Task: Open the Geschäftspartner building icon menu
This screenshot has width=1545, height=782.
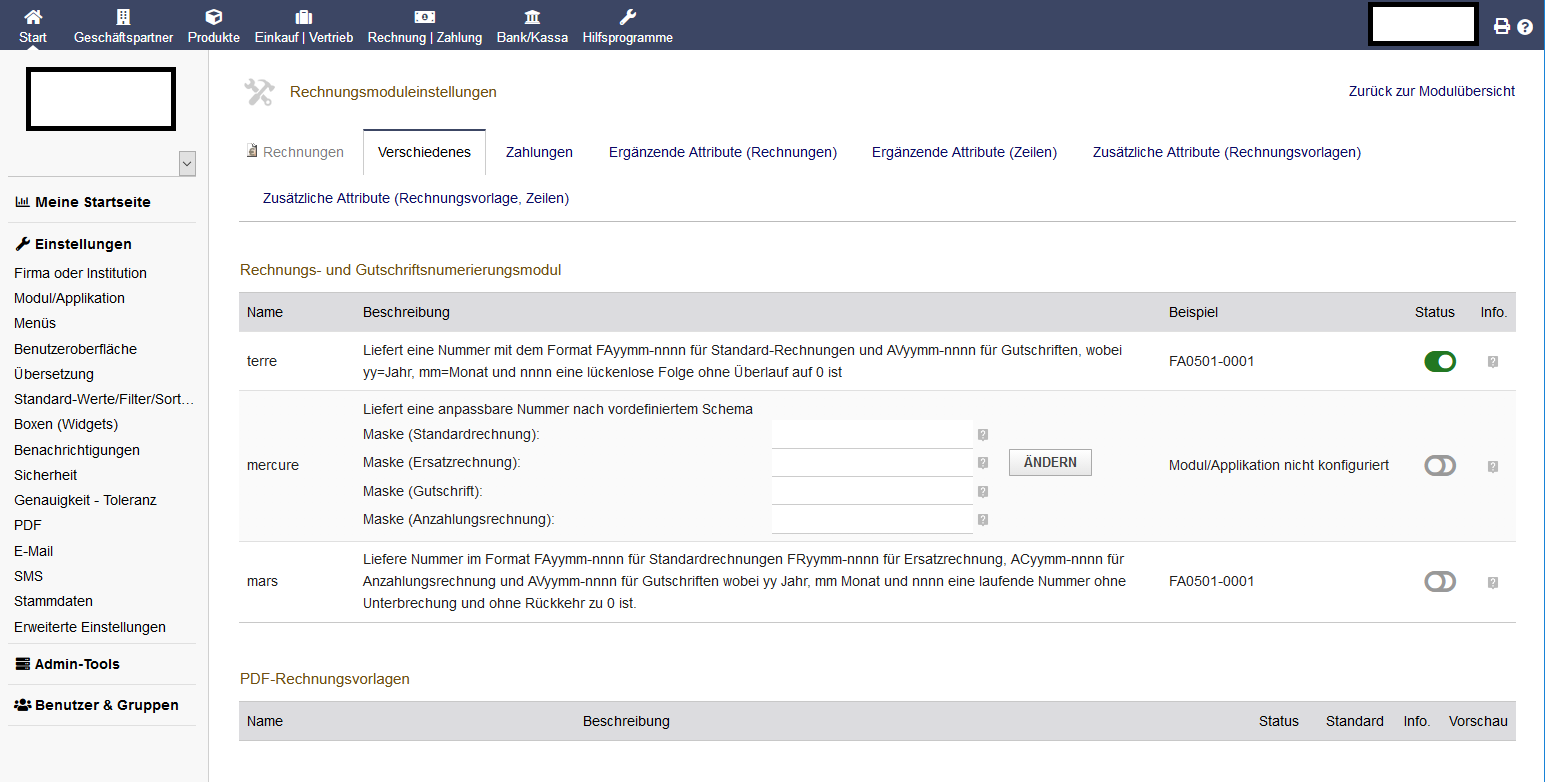Action: click(x=123, y=17)
